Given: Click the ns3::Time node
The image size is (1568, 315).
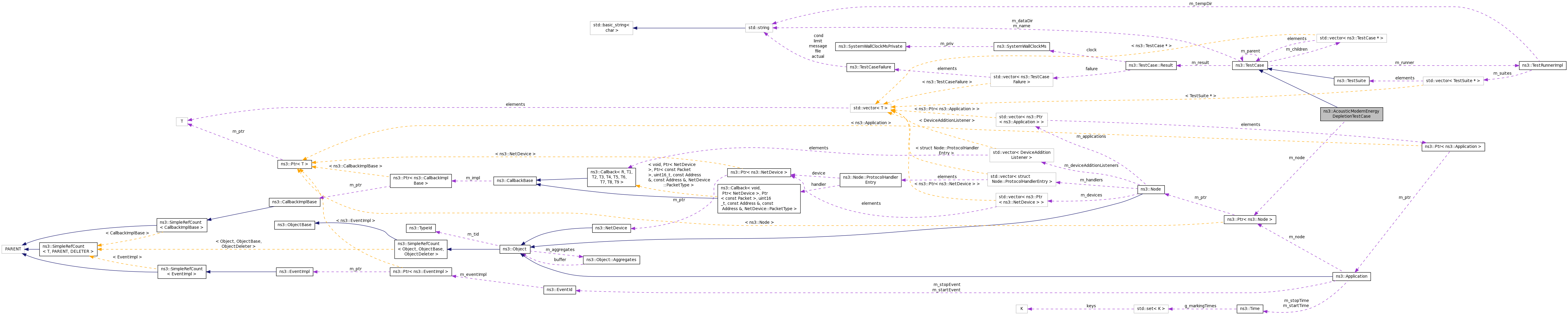Looking at the screenshot, I should pos(1250,309).
